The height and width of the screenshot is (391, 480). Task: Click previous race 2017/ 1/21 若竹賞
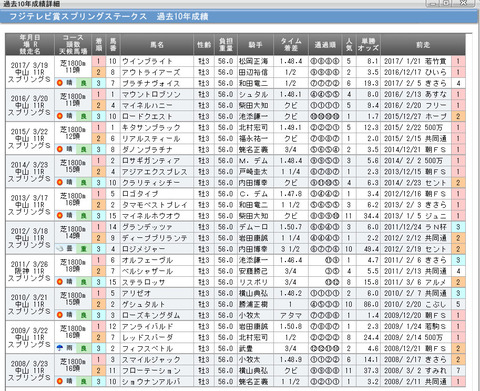pyautogui.click(x=415, y=61)
